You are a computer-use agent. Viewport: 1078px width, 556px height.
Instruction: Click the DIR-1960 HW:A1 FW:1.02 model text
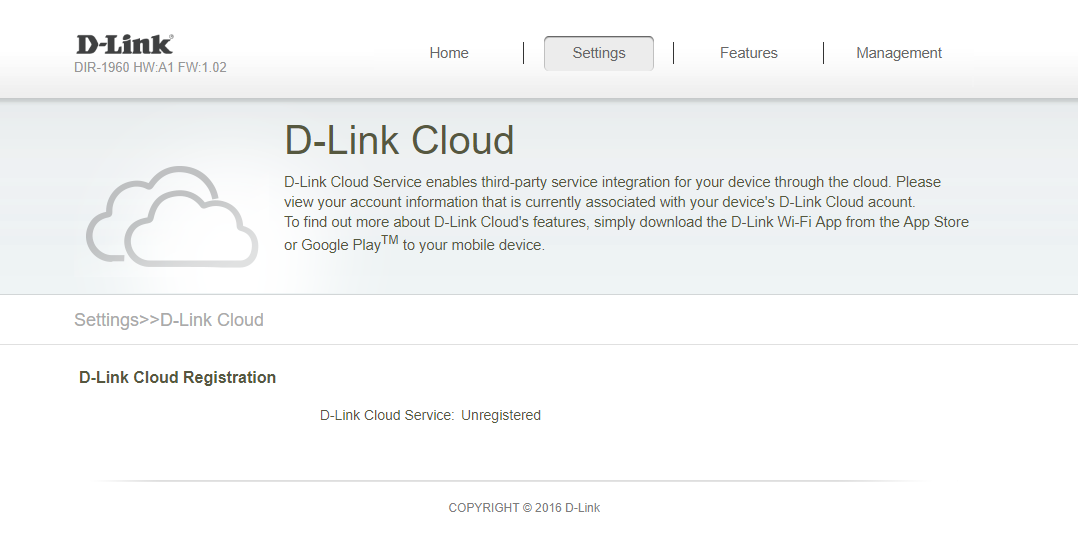pos(150,67)
